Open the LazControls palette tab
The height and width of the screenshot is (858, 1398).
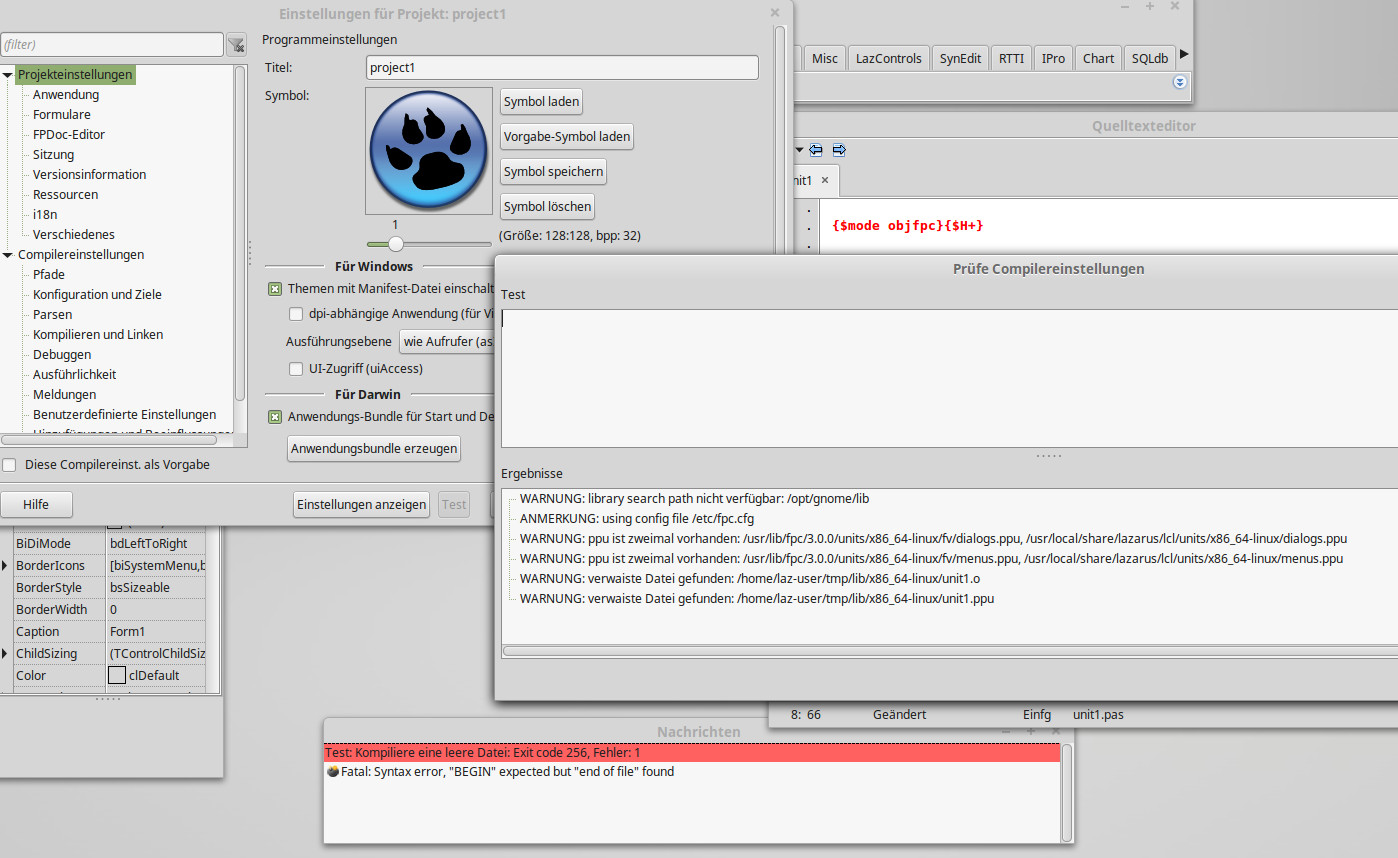(888, 58)
